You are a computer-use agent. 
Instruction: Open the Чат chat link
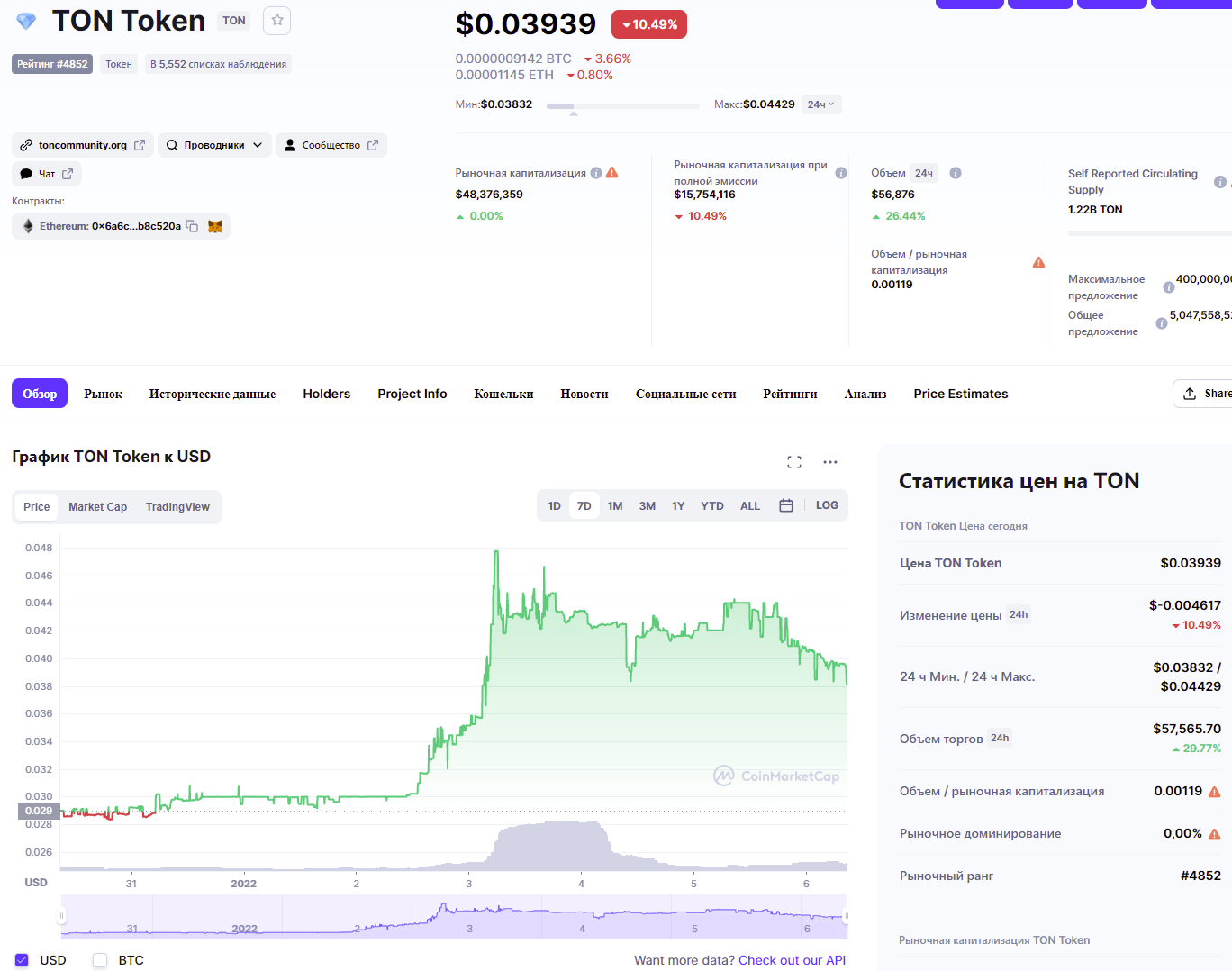click(47, 174)
